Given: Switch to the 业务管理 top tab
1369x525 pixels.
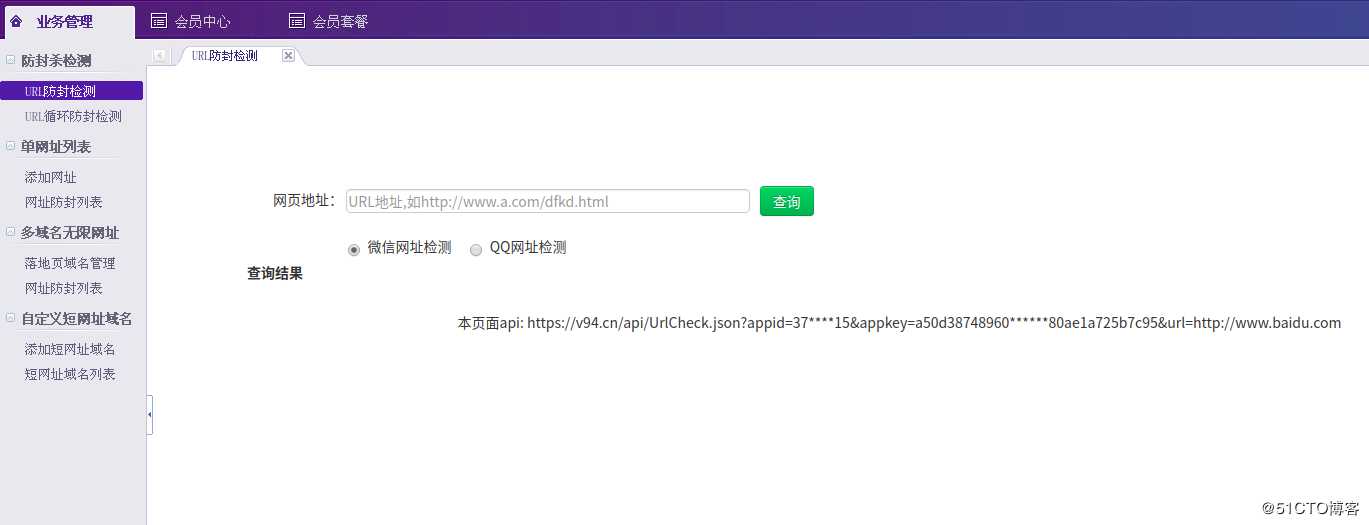Looking at the screenshot, I should click(x=68, y=22).
